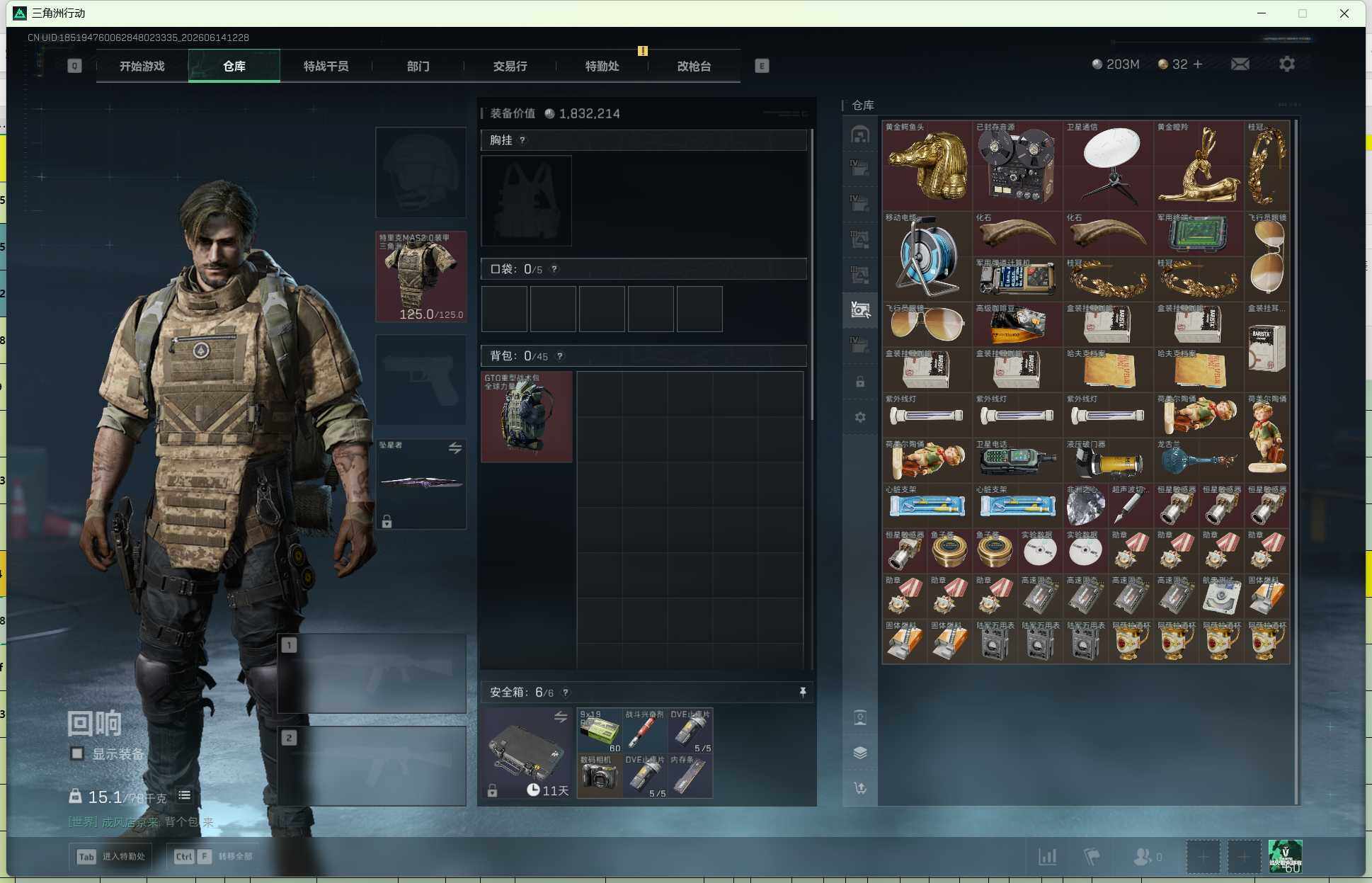Open the warehouse sidebar gear settings

coord(860,417)
